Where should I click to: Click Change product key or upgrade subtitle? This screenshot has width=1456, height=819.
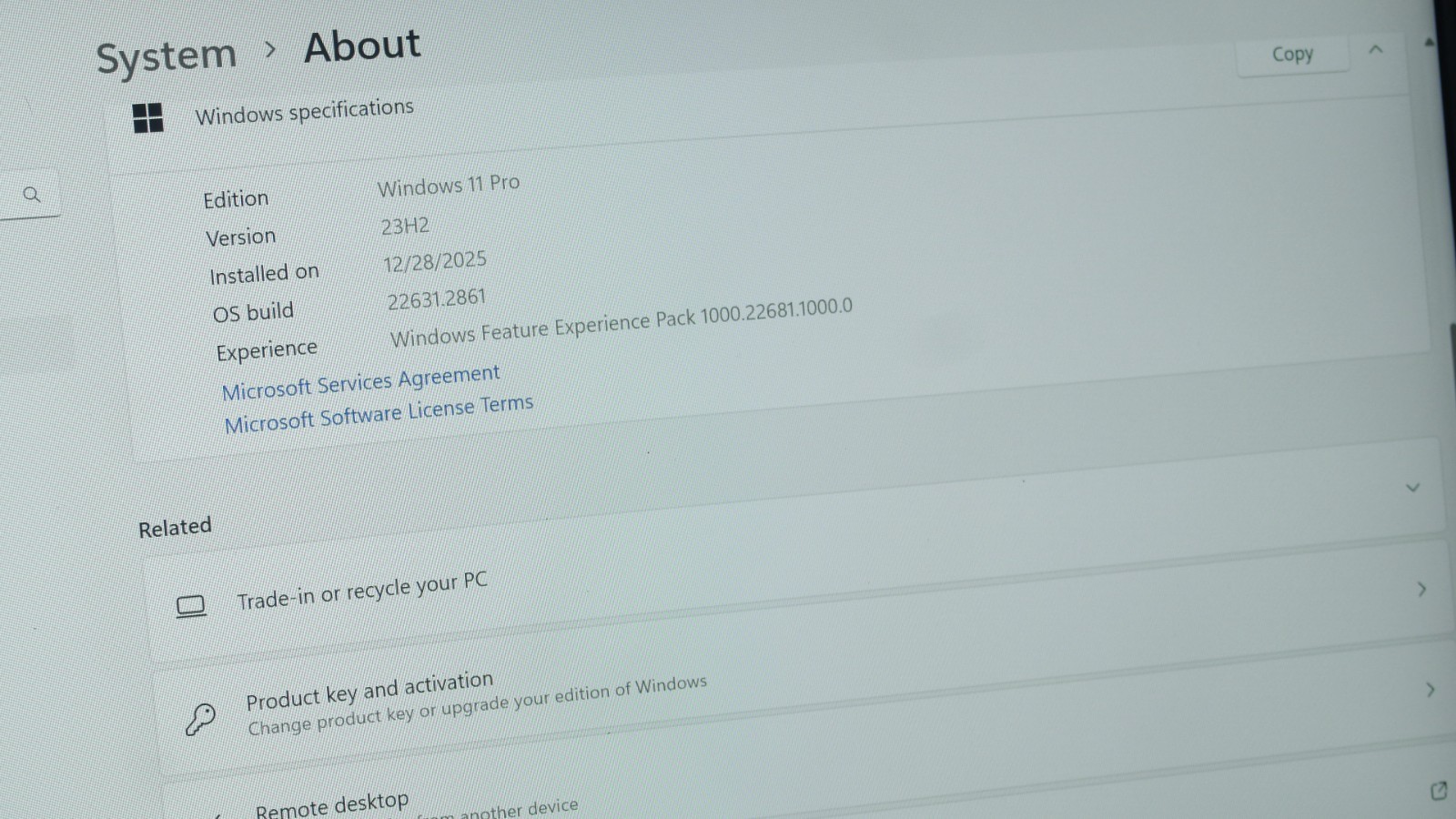[x=477, y=705]
